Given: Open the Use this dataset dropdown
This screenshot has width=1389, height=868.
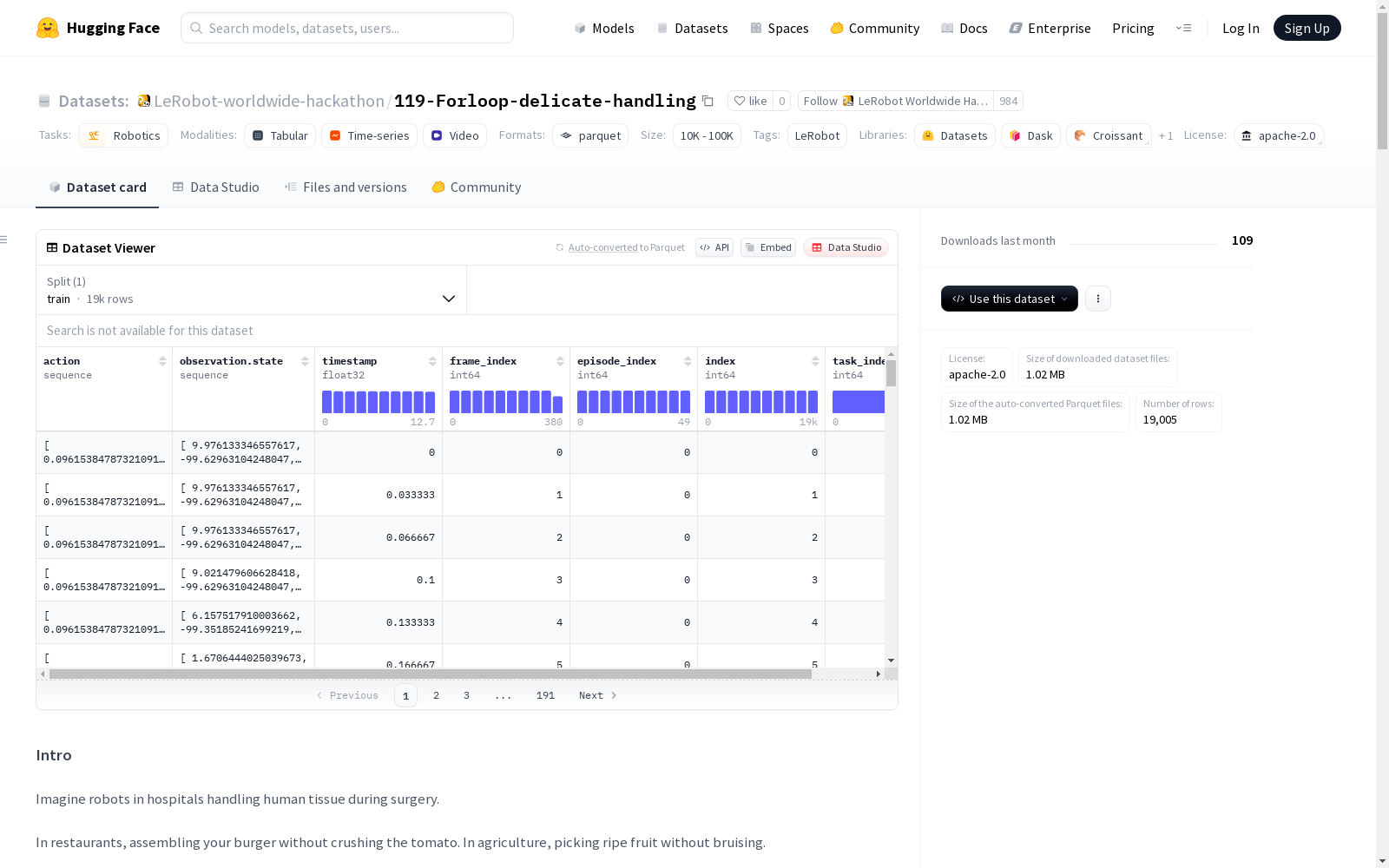Looking at the screenshot, I should (1010, 299).
